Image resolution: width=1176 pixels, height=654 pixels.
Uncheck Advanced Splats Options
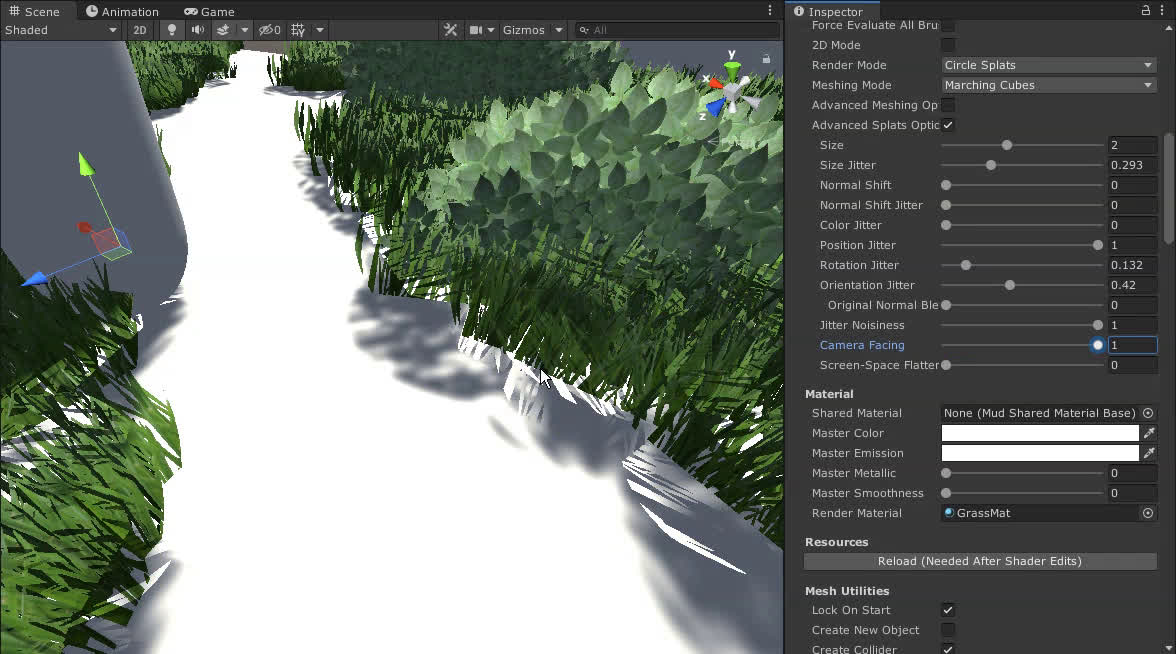(948, 125)
